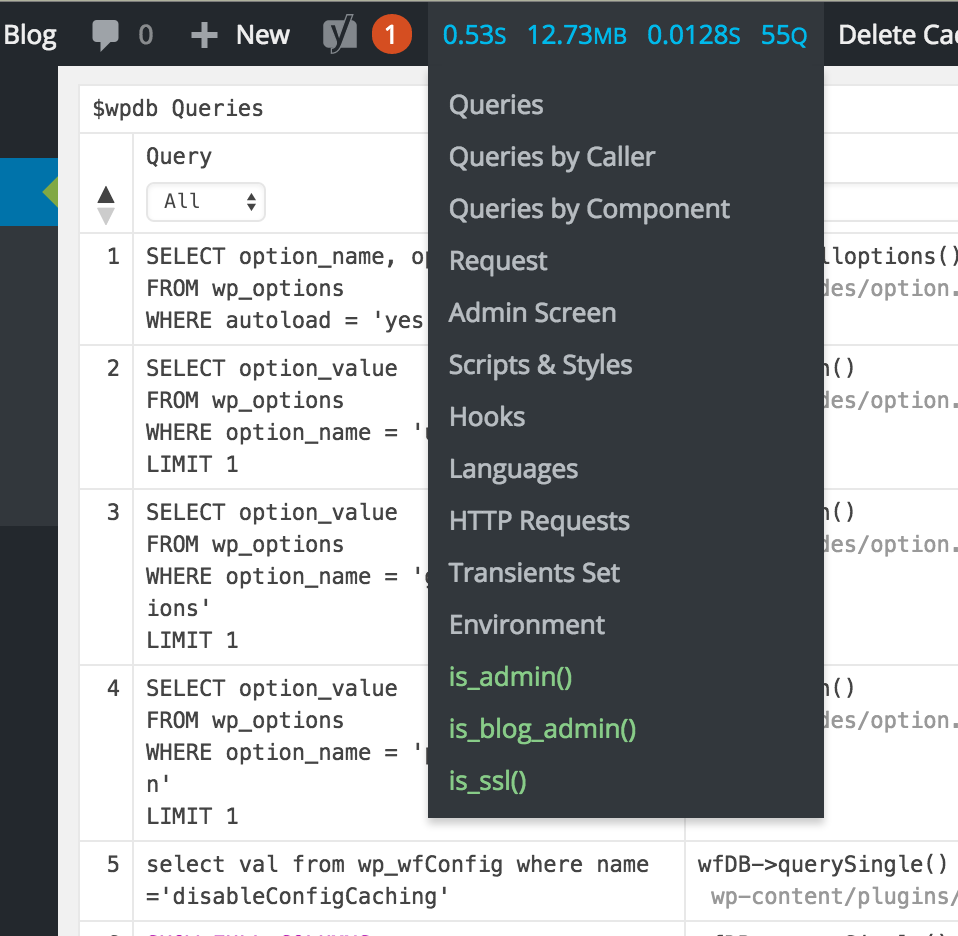Click query row number 4
Viewport: 958px width, 936px height.
coord(113,688)
